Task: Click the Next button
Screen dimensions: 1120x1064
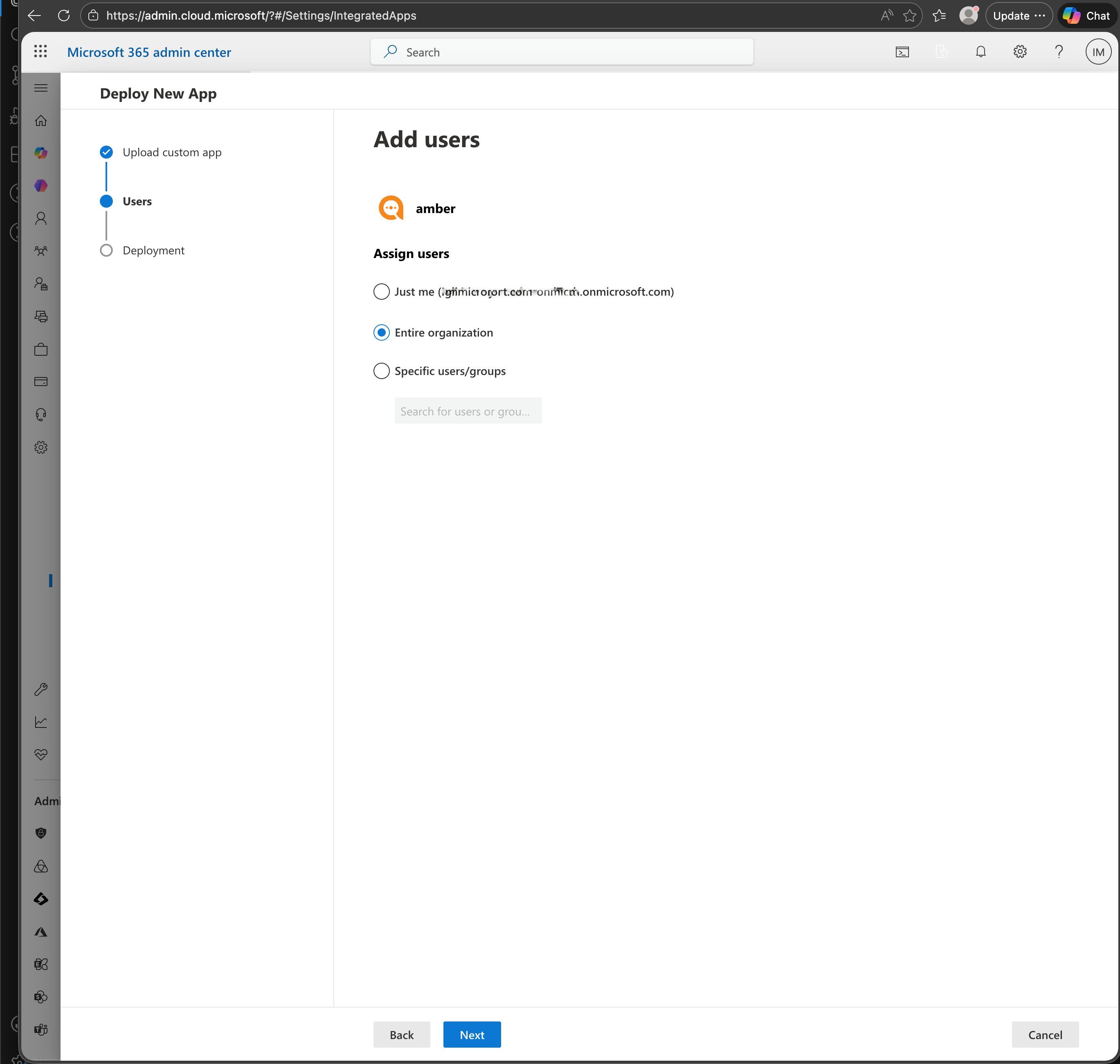Action: pyautogui.click(x=472, y=1035)
